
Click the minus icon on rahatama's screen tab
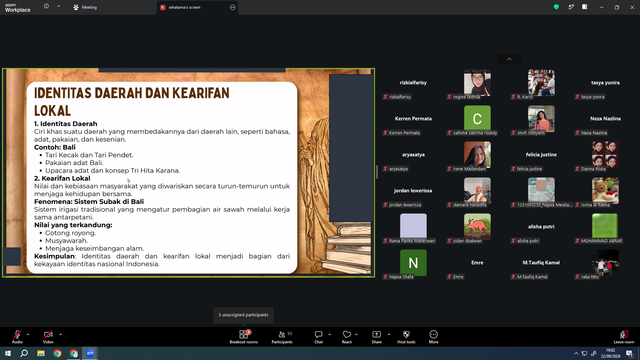[x=233, y=7]
